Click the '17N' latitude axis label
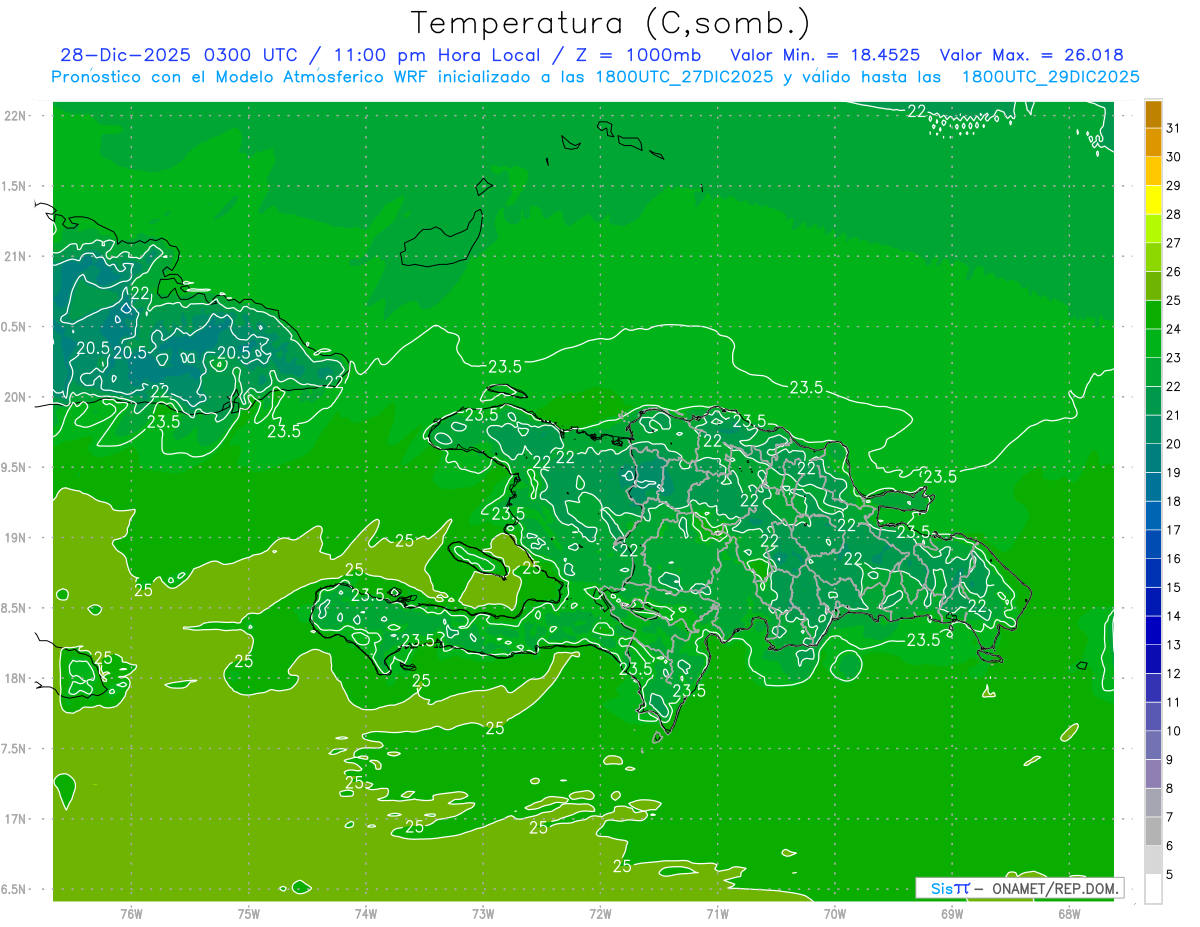Viewport: 1200px width, 927px height. coord(16,819)
